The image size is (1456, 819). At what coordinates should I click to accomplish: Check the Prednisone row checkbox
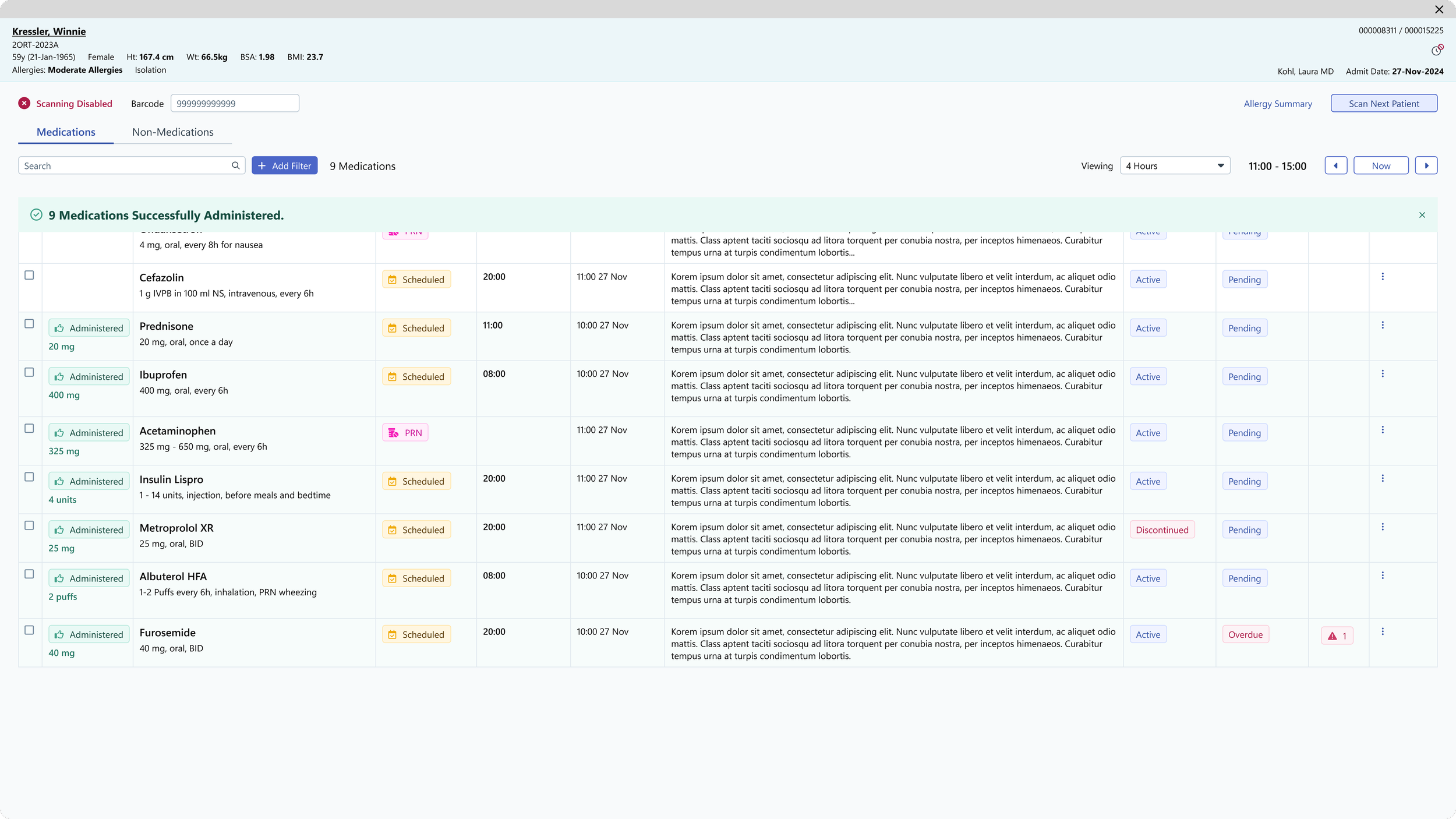29,324
